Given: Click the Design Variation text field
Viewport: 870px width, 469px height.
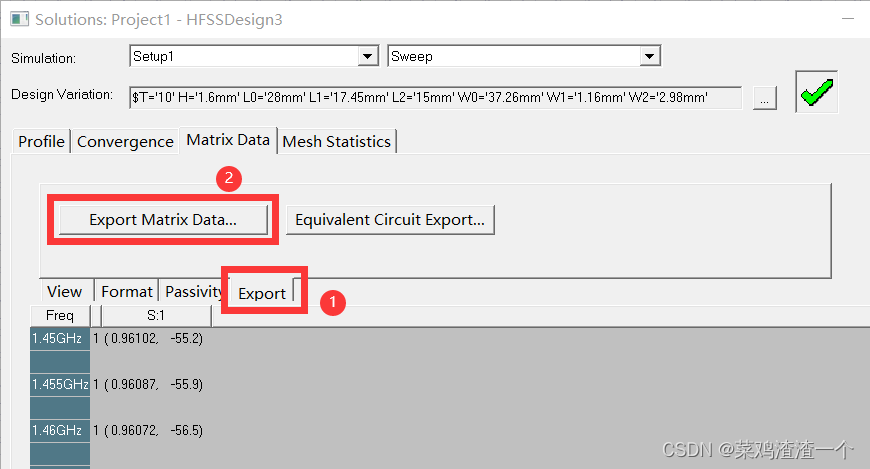Looking at the screenshot, I should point(435,98).
